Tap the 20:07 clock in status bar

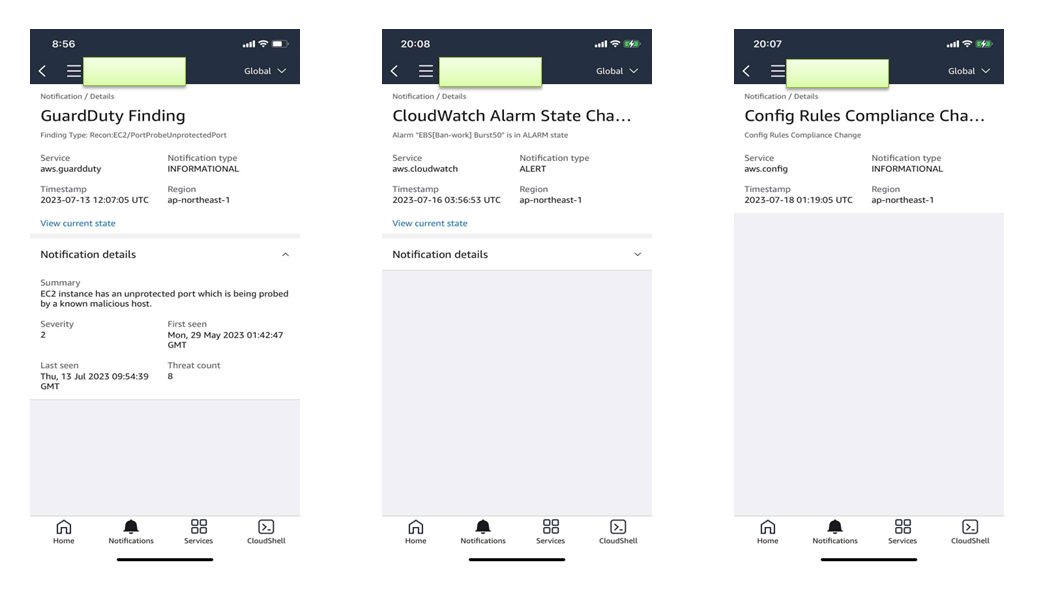click(x=767, y=44)
